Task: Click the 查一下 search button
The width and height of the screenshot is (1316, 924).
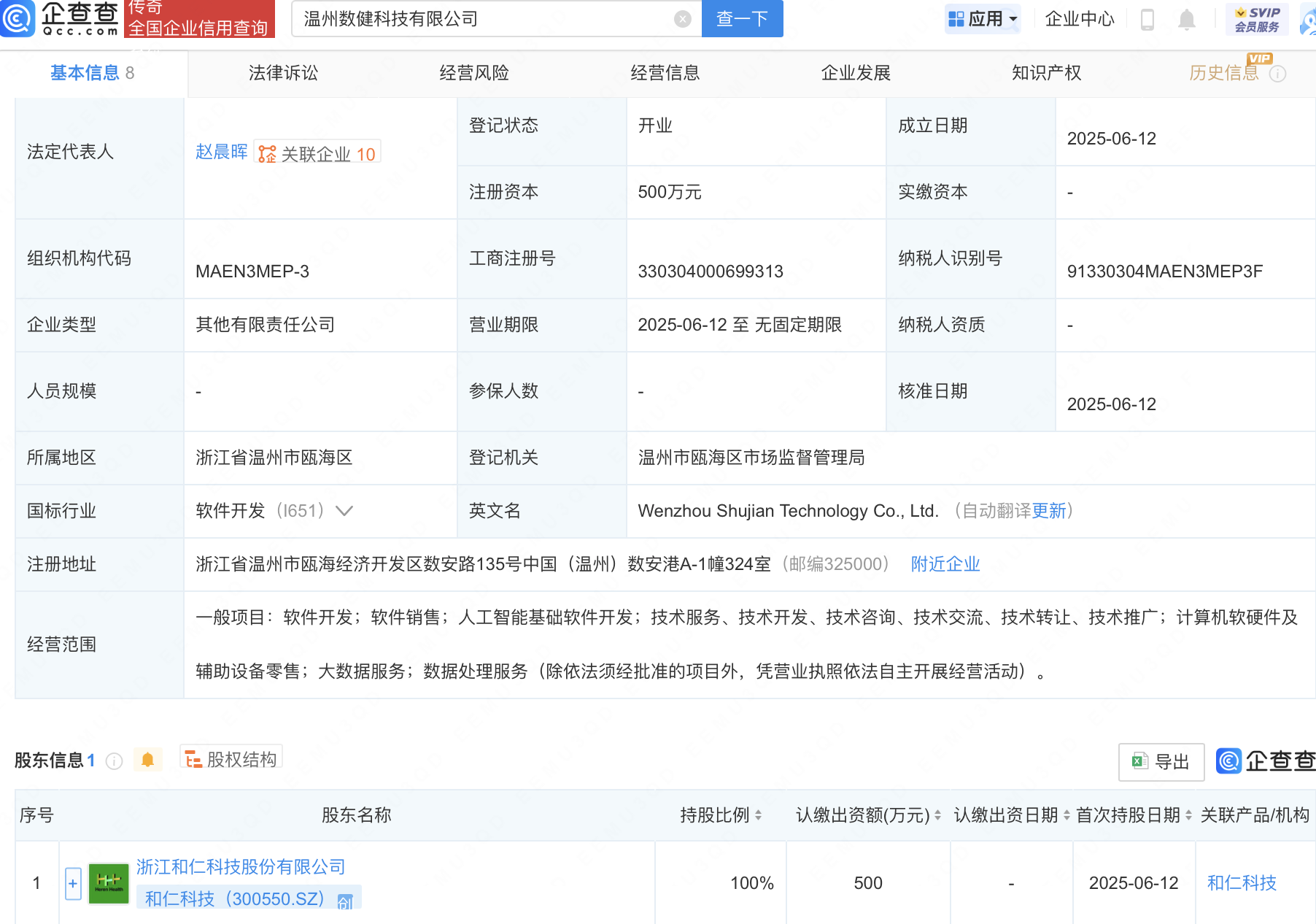Action: click(x=742, y=19)
